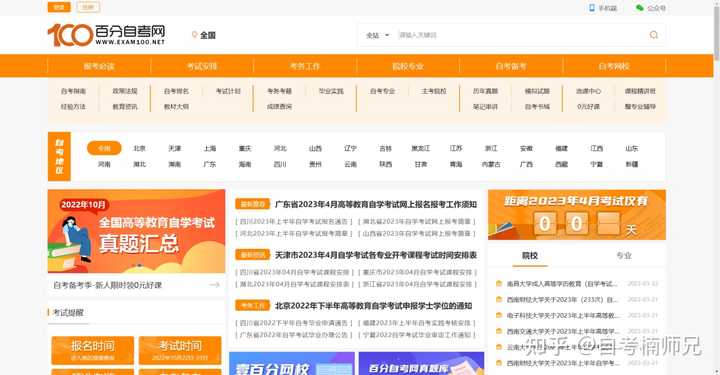Click the location pin icon beside 全国
This screenshot has width=720, height=375.
pos(194,35)
